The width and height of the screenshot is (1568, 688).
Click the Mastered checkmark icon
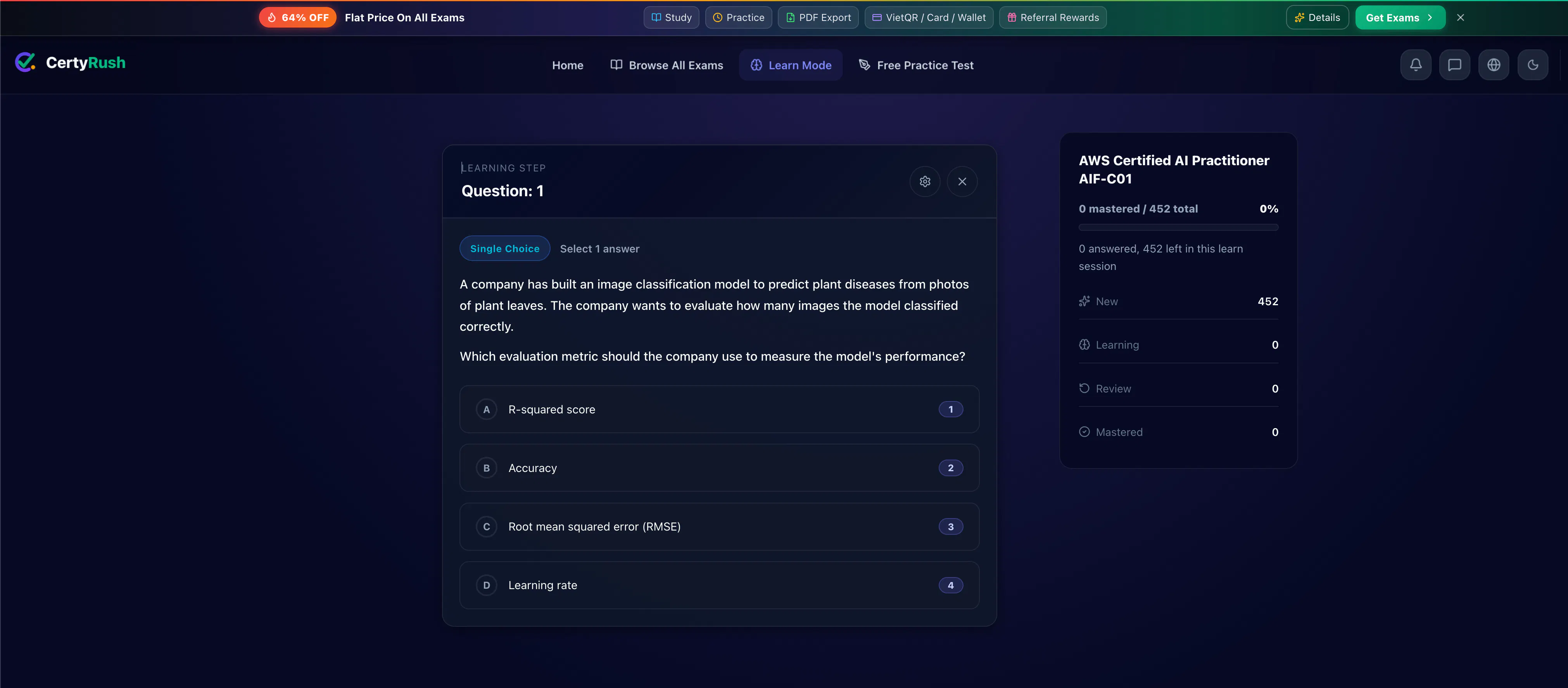1085,432
